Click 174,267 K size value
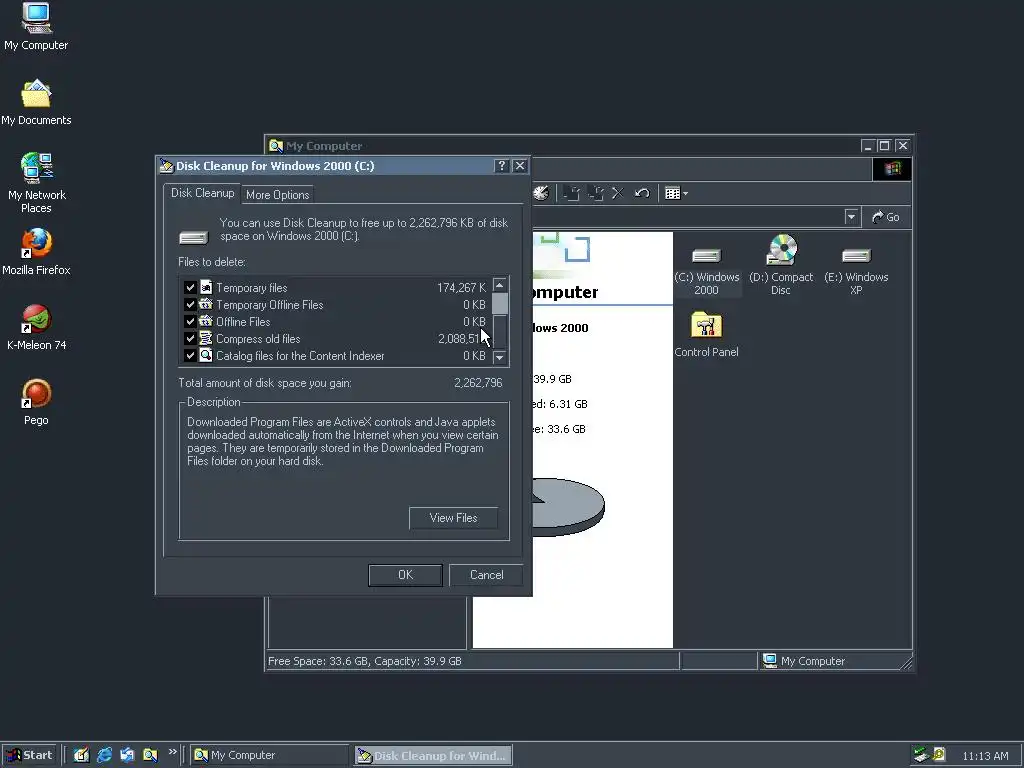The width and height of the screenshot is (1024, 768). pos(461,287)
